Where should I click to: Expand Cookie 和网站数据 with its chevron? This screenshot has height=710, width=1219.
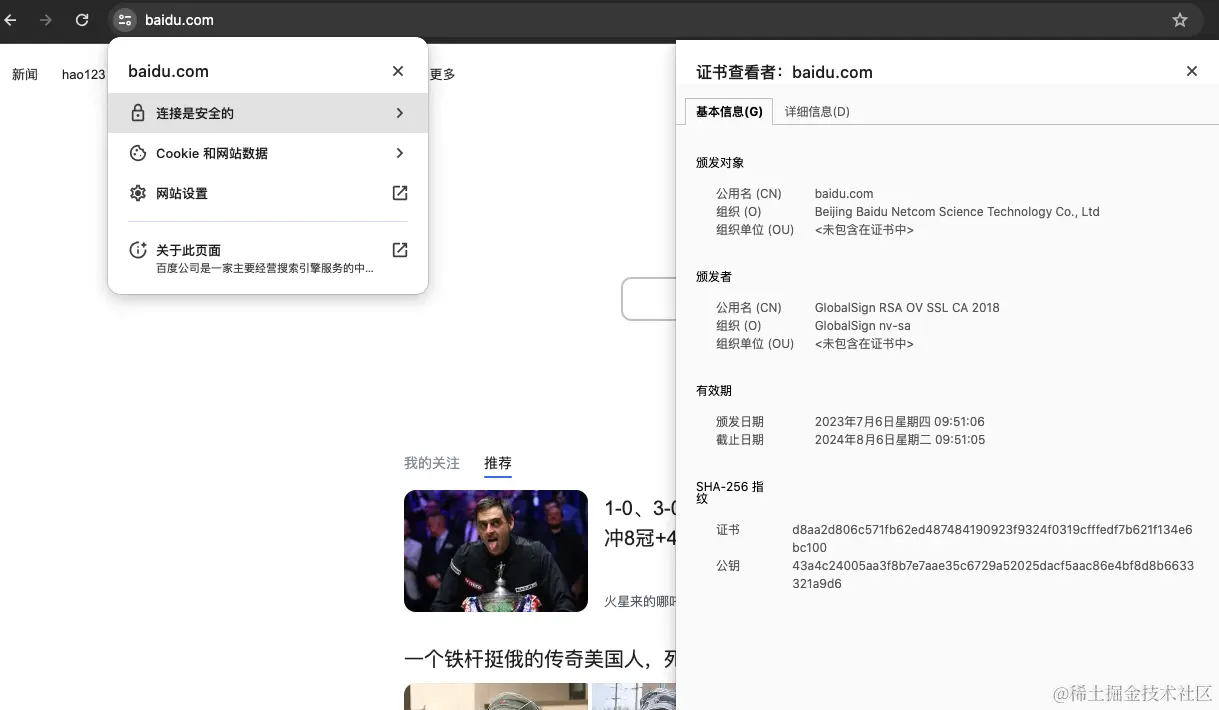tap(399, 153)
